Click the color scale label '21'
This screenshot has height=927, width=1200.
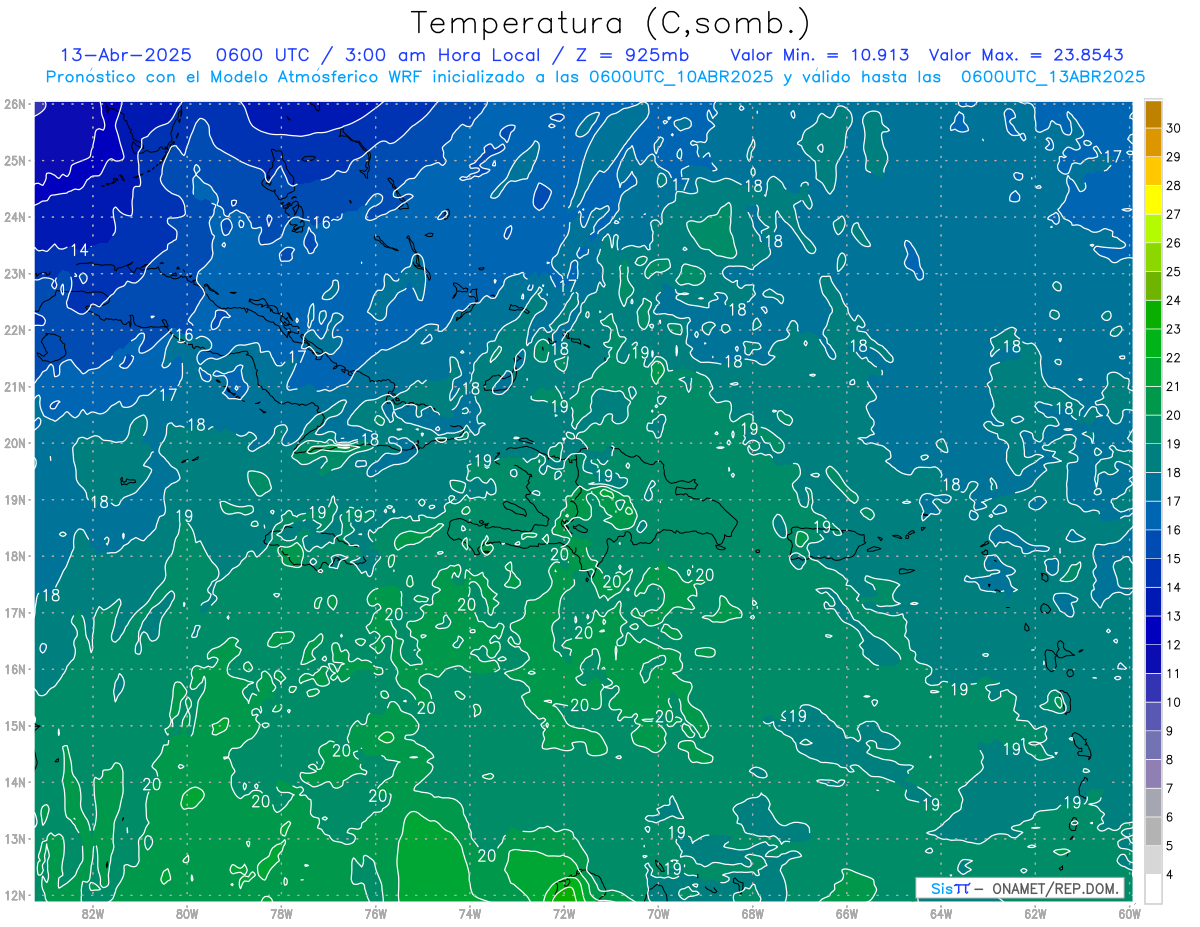1174,387
